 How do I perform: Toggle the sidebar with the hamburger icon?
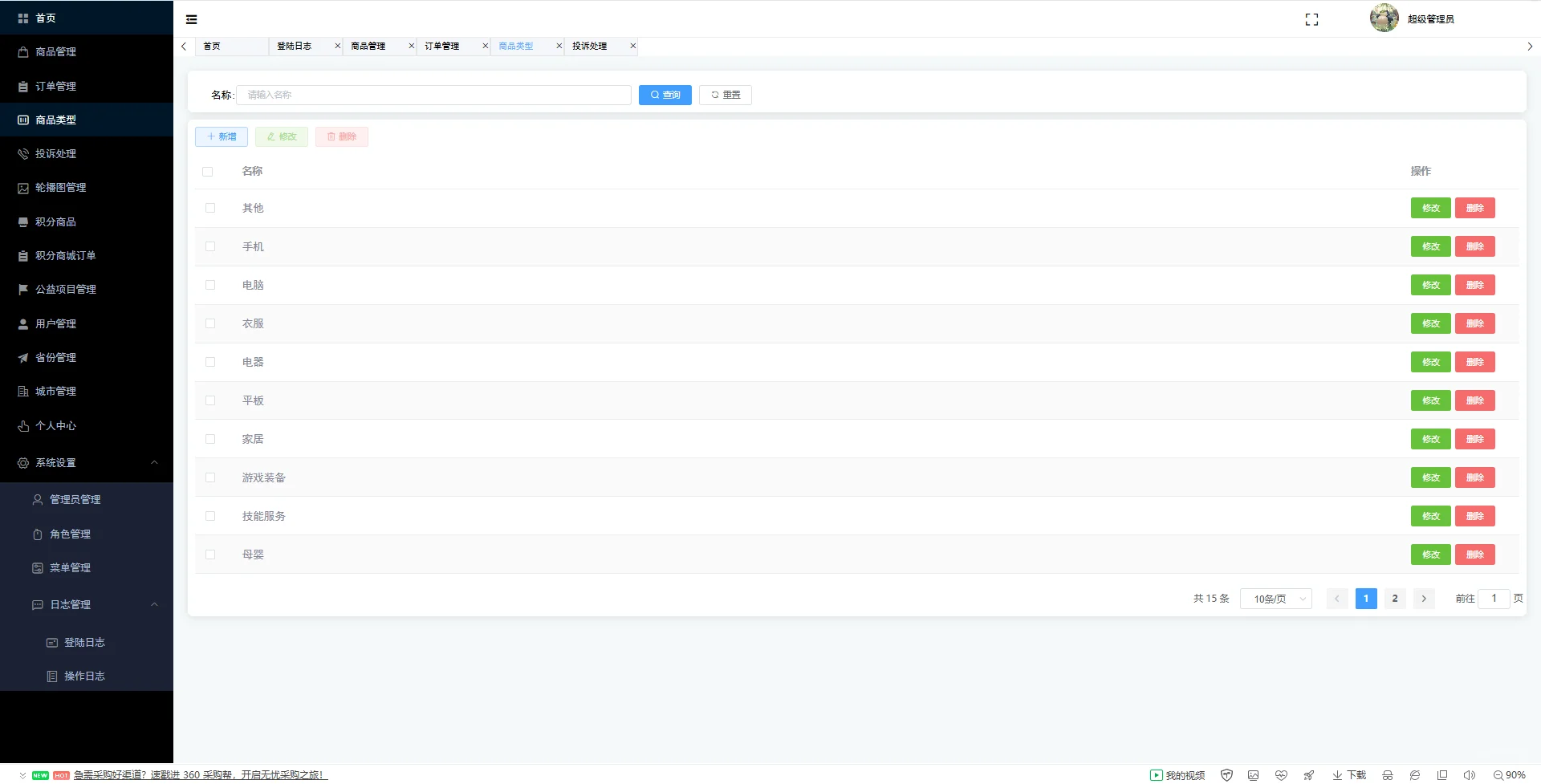tap(191, 18)
